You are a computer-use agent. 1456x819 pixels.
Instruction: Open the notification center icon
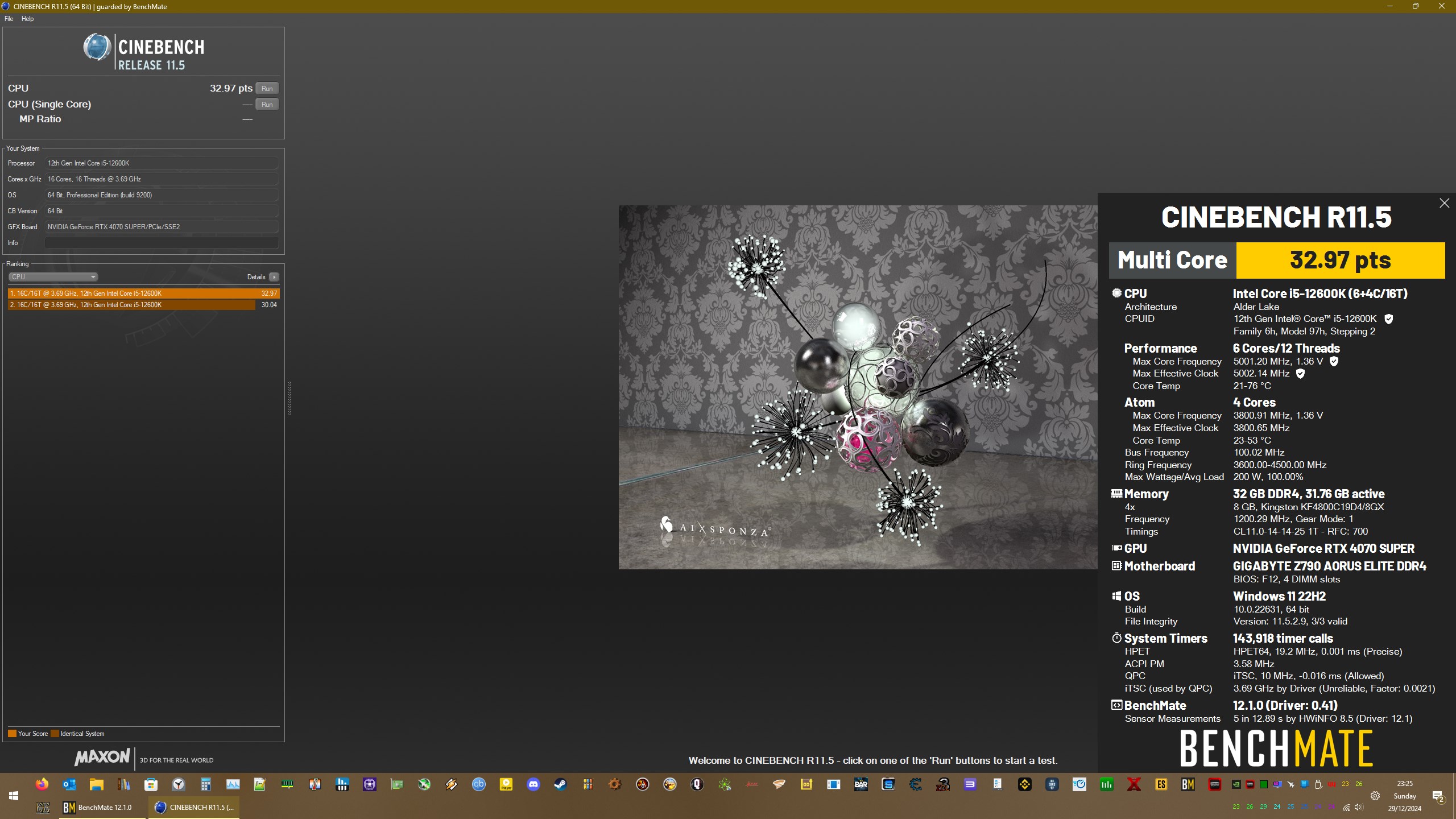point(1438,796)
